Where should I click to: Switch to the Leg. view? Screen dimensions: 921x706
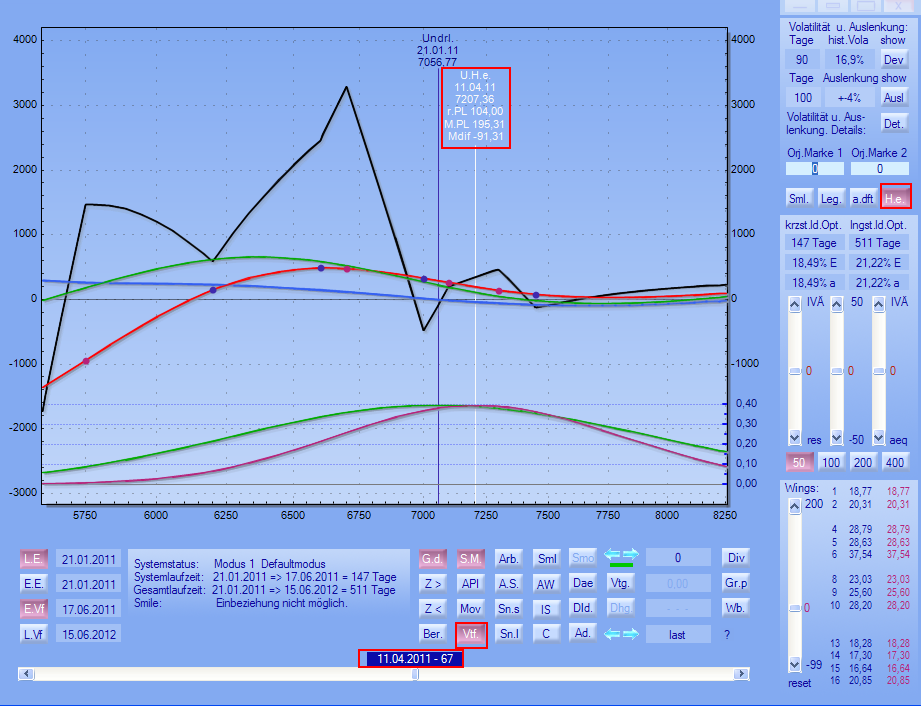(830, 198)
